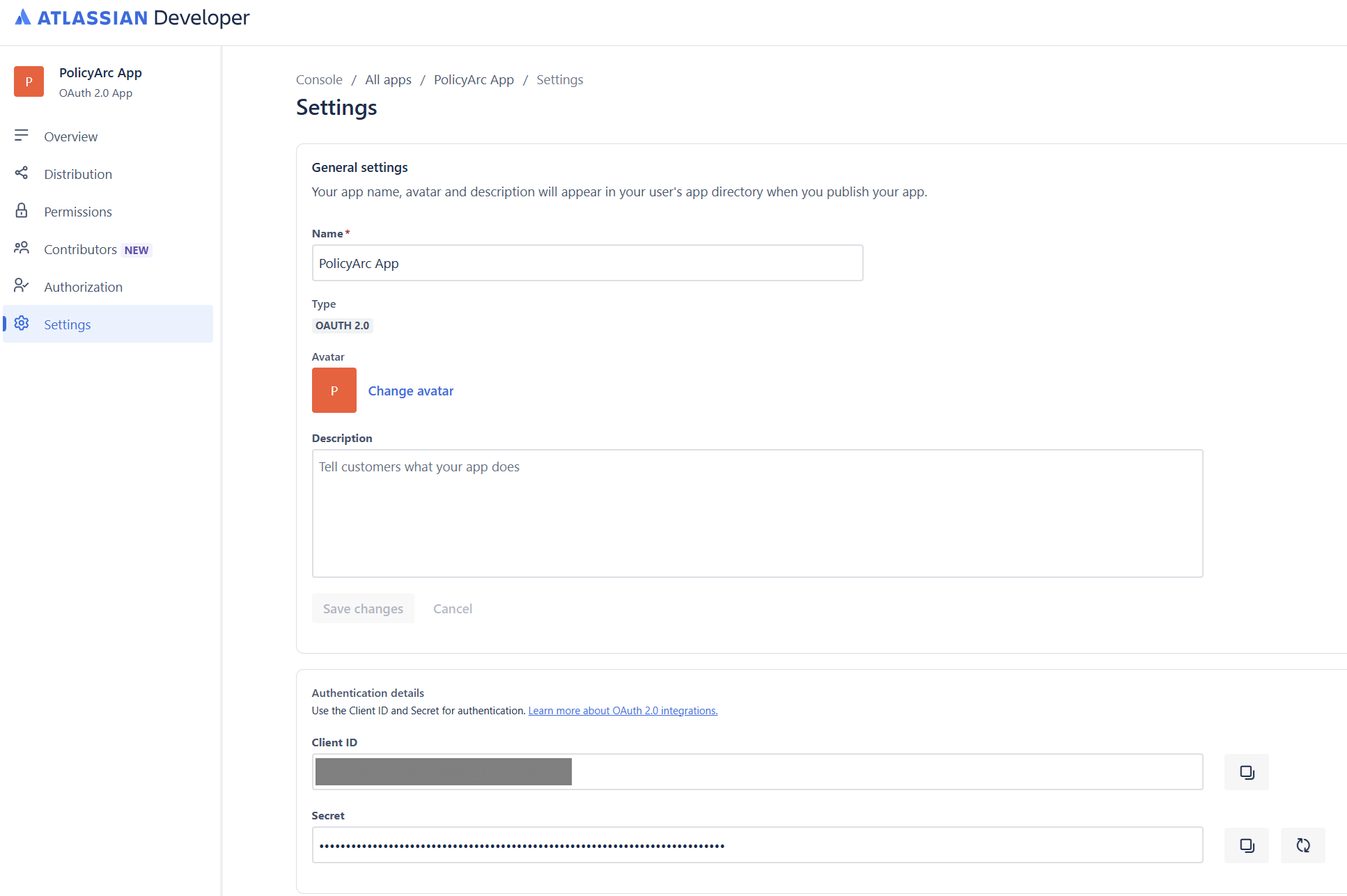Click the OAuth 2.0 App subtitle
1347x896 pixels.
(95, 93)
